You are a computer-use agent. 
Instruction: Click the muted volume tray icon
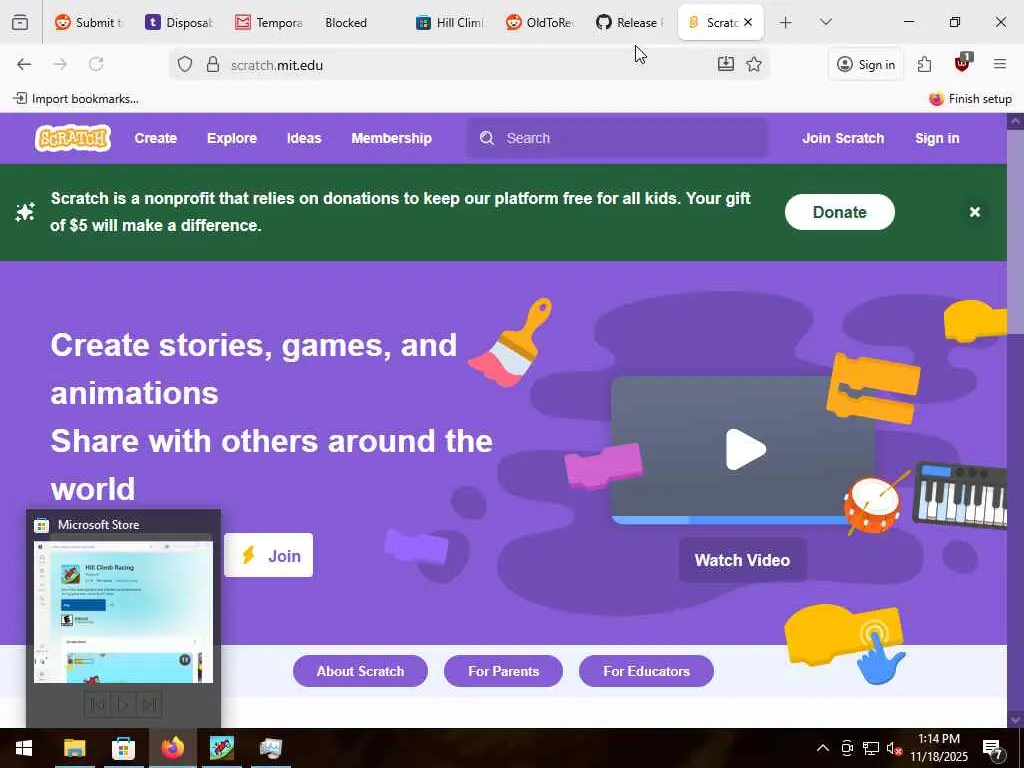[x=894, y=748]
